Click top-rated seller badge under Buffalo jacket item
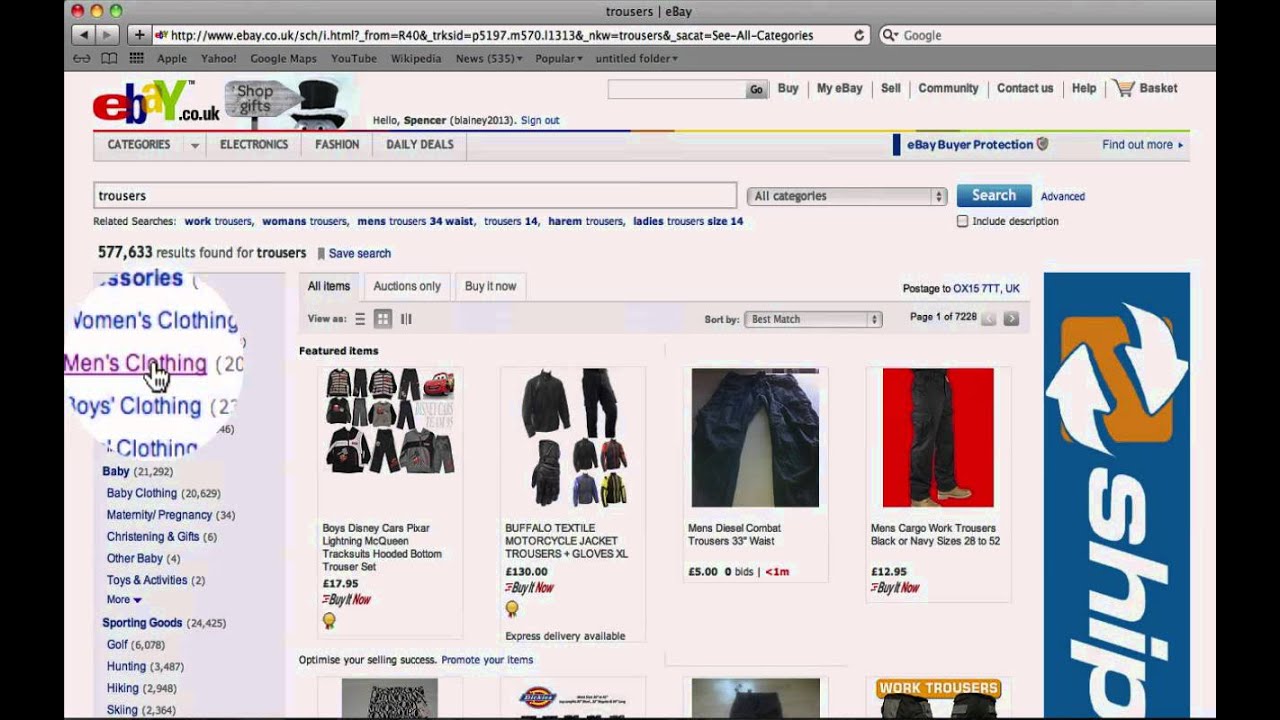 click(512, 608)
